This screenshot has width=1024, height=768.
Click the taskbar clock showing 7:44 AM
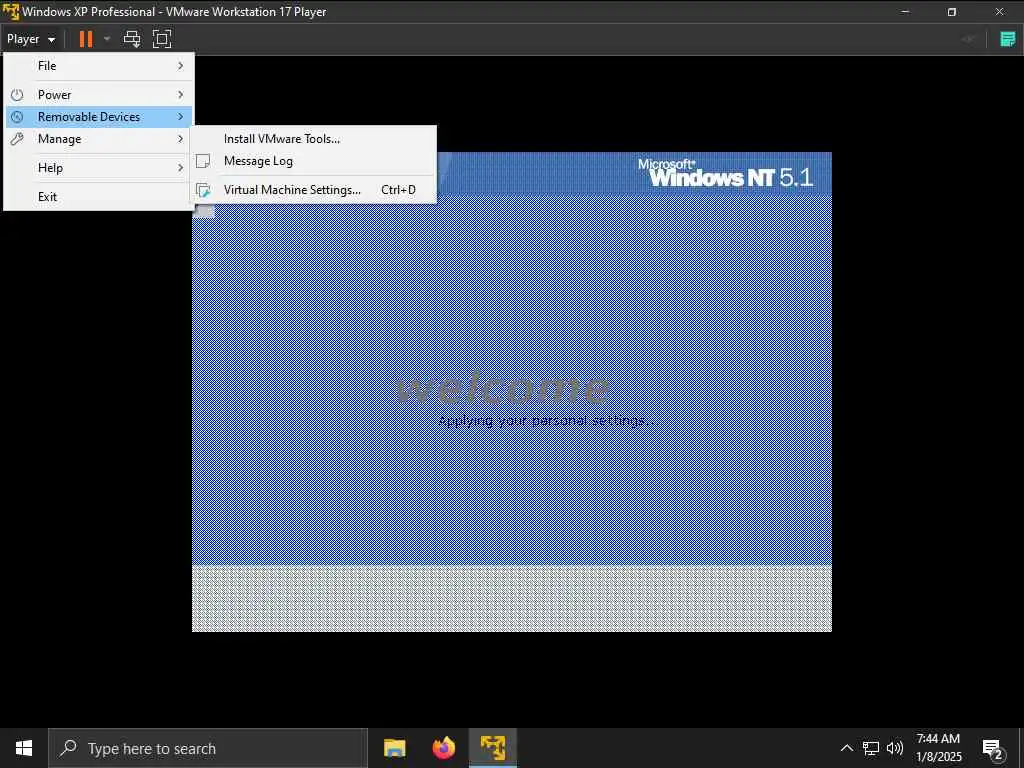click(x=938, y=748)
